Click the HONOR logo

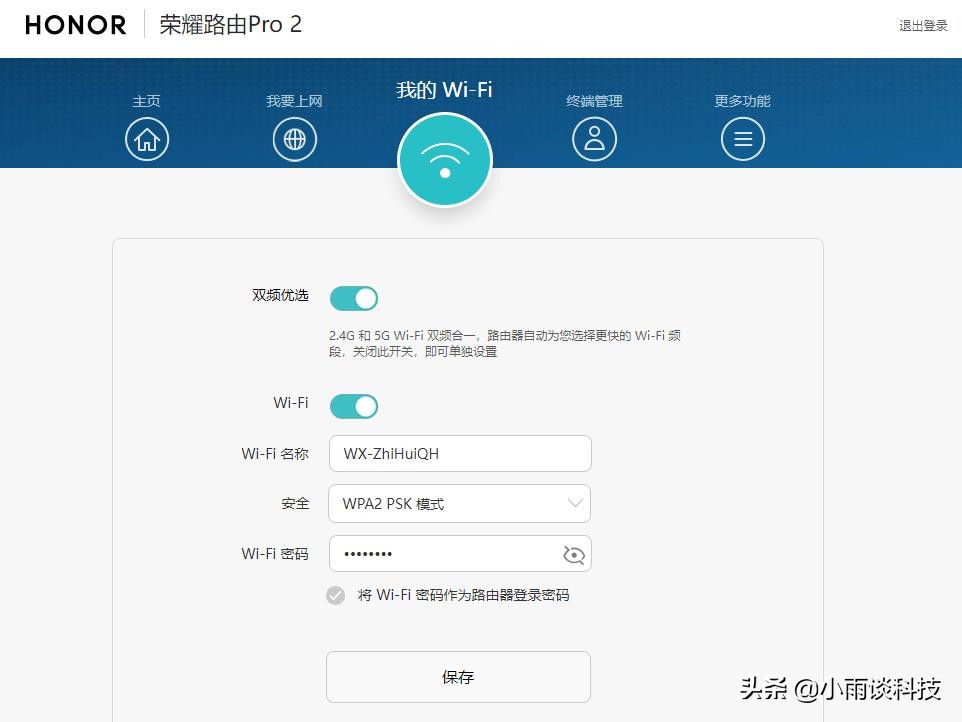click(75, 24)
